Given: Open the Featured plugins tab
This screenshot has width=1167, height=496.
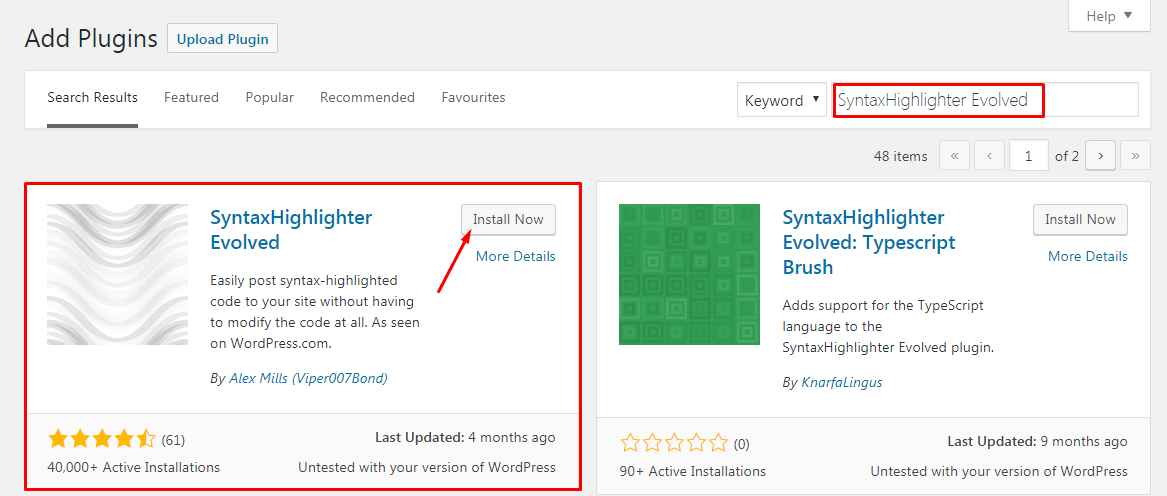Looking at the screenshot, I should tap(191, 98).
